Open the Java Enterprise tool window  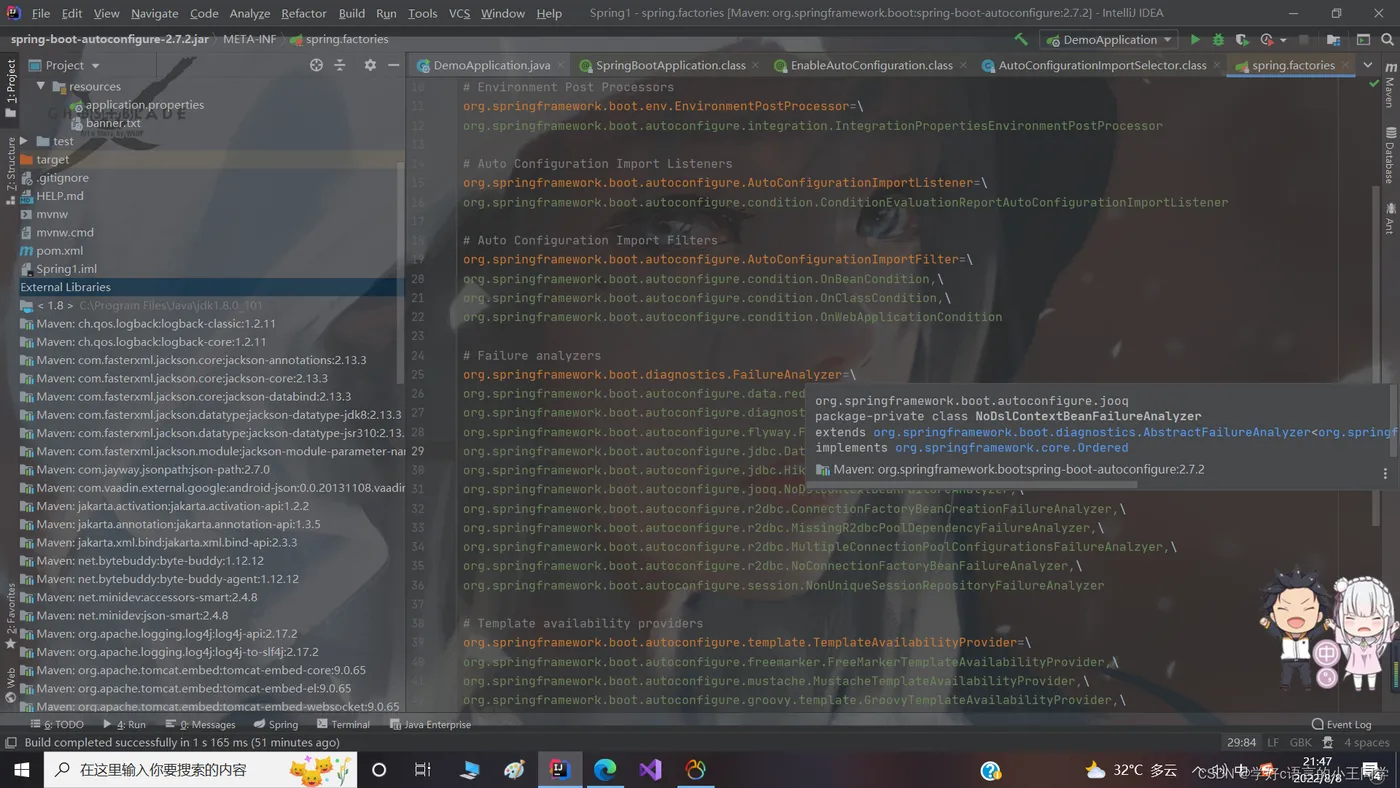tap(430, 724)
